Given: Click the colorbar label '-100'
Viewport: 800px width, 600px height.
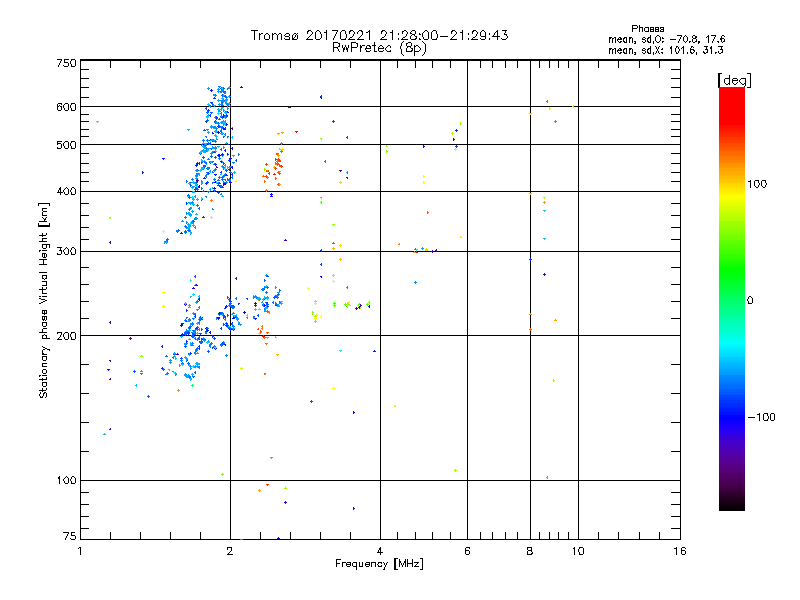Looking at the screenshot, I should pos(761,417).
